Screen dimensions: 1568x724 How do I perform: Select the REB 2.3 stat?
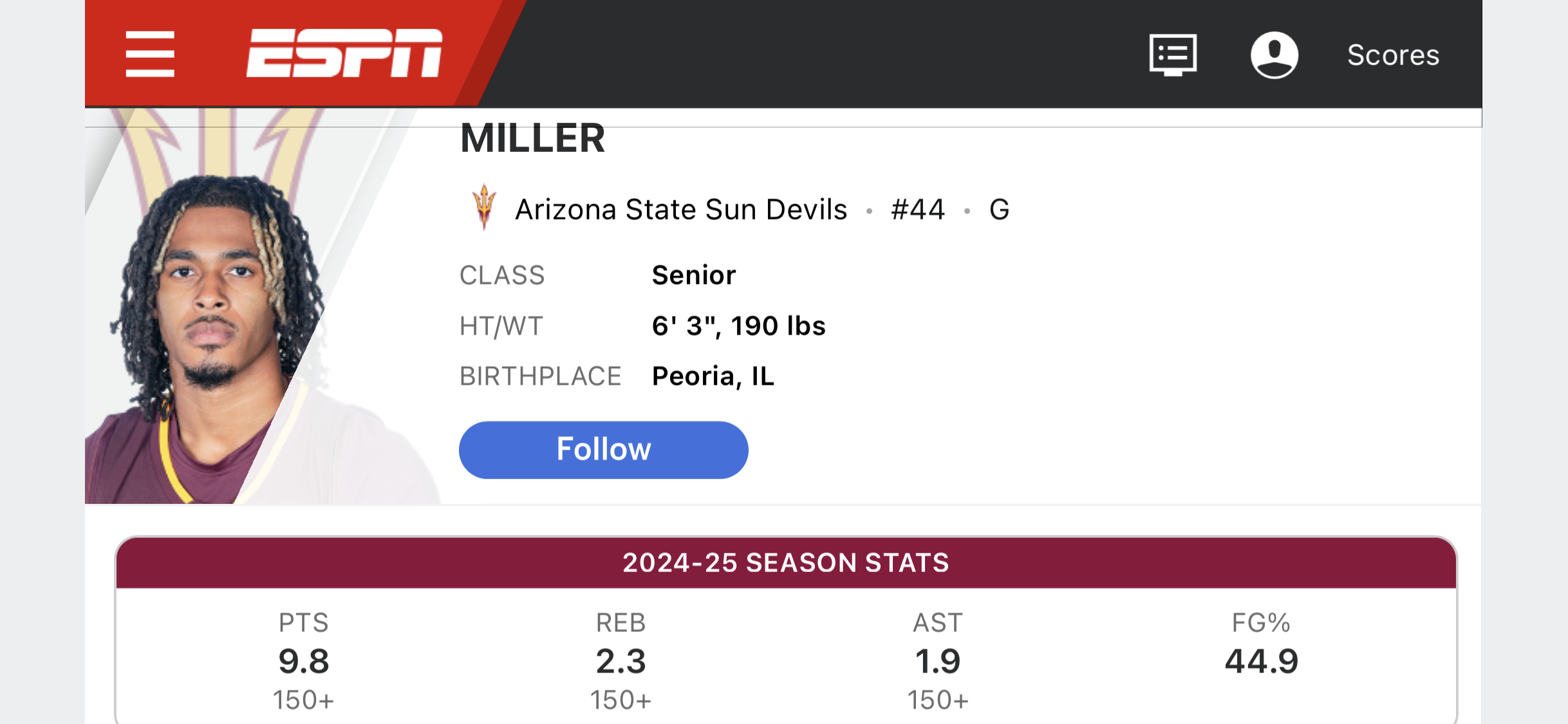point(621,660)
